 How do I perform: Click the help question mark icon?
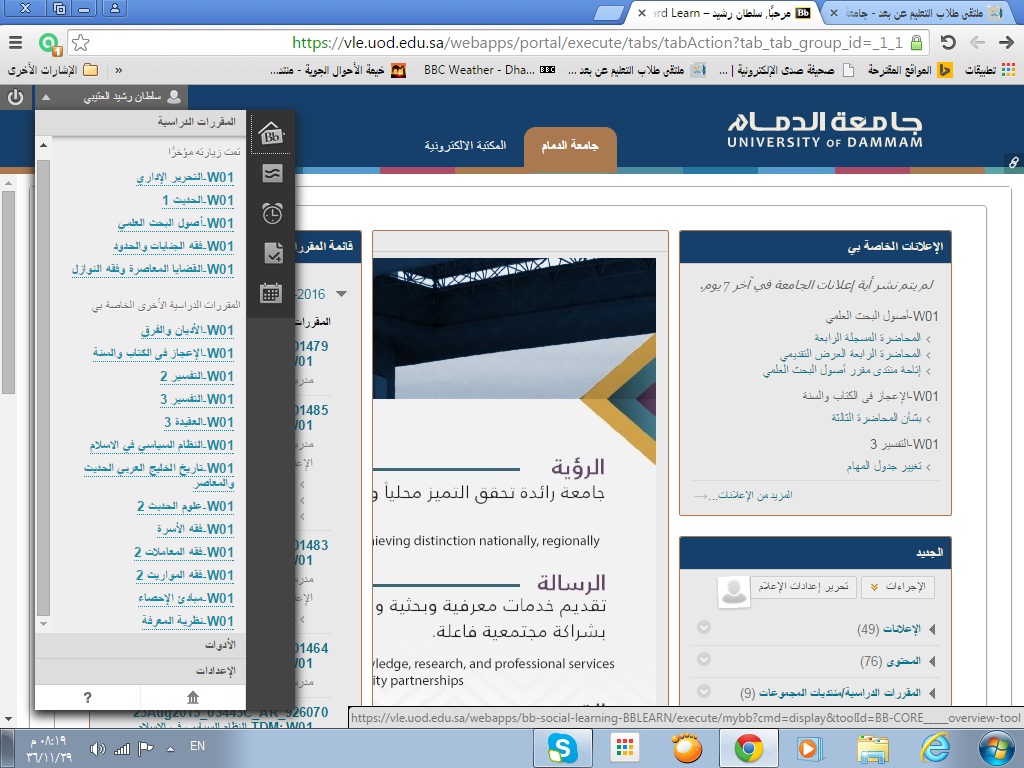(x=88, y=697)
